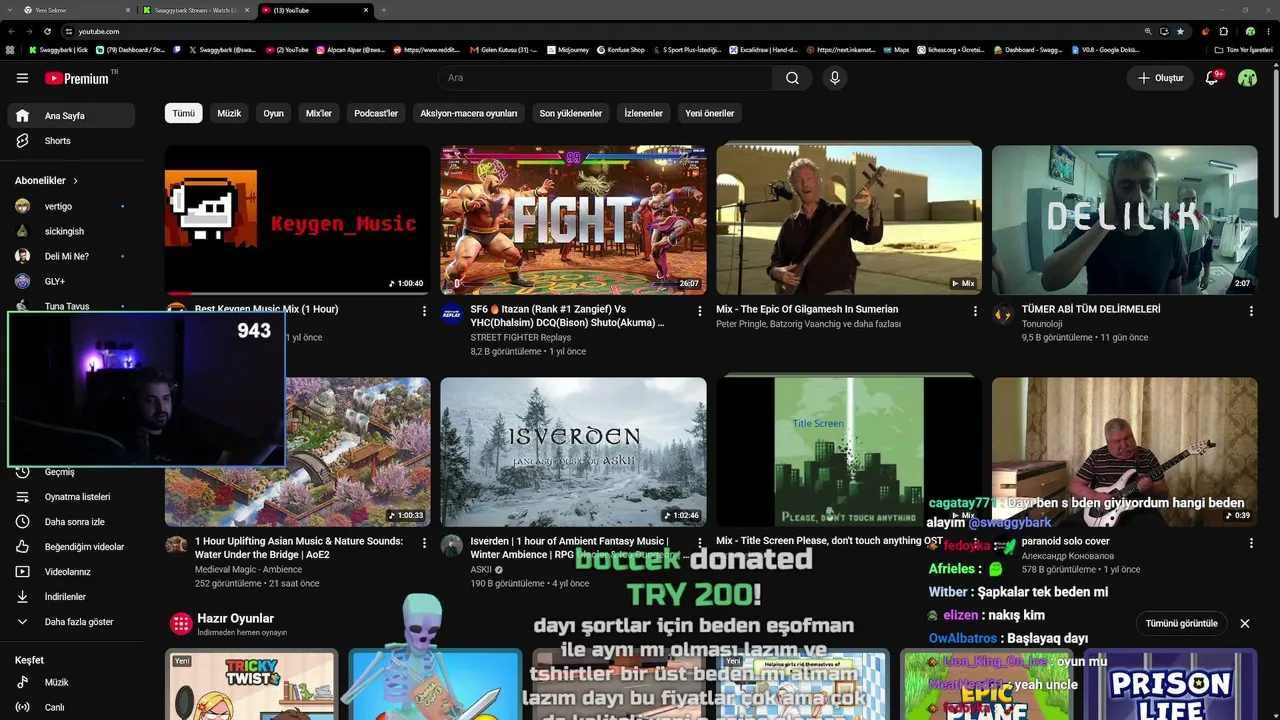The width and height of the screenshot is (1280, 720).
Task: Open the Midjourney bookmark
Action: 568,49
